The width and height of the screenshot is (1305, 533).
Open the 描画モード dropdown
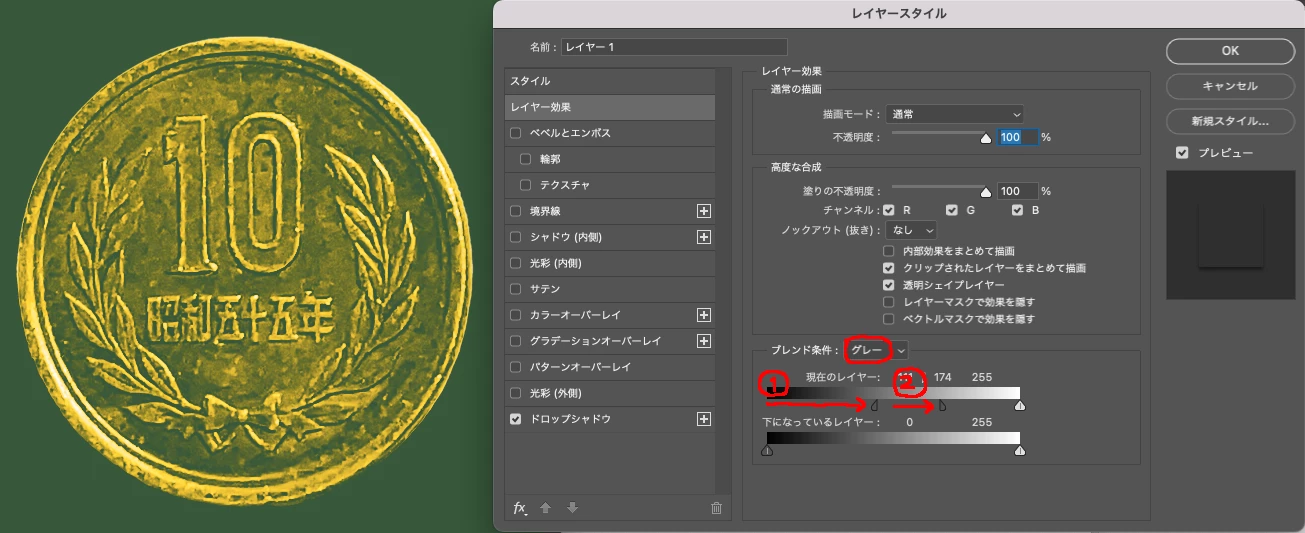[x=955, y=114]
